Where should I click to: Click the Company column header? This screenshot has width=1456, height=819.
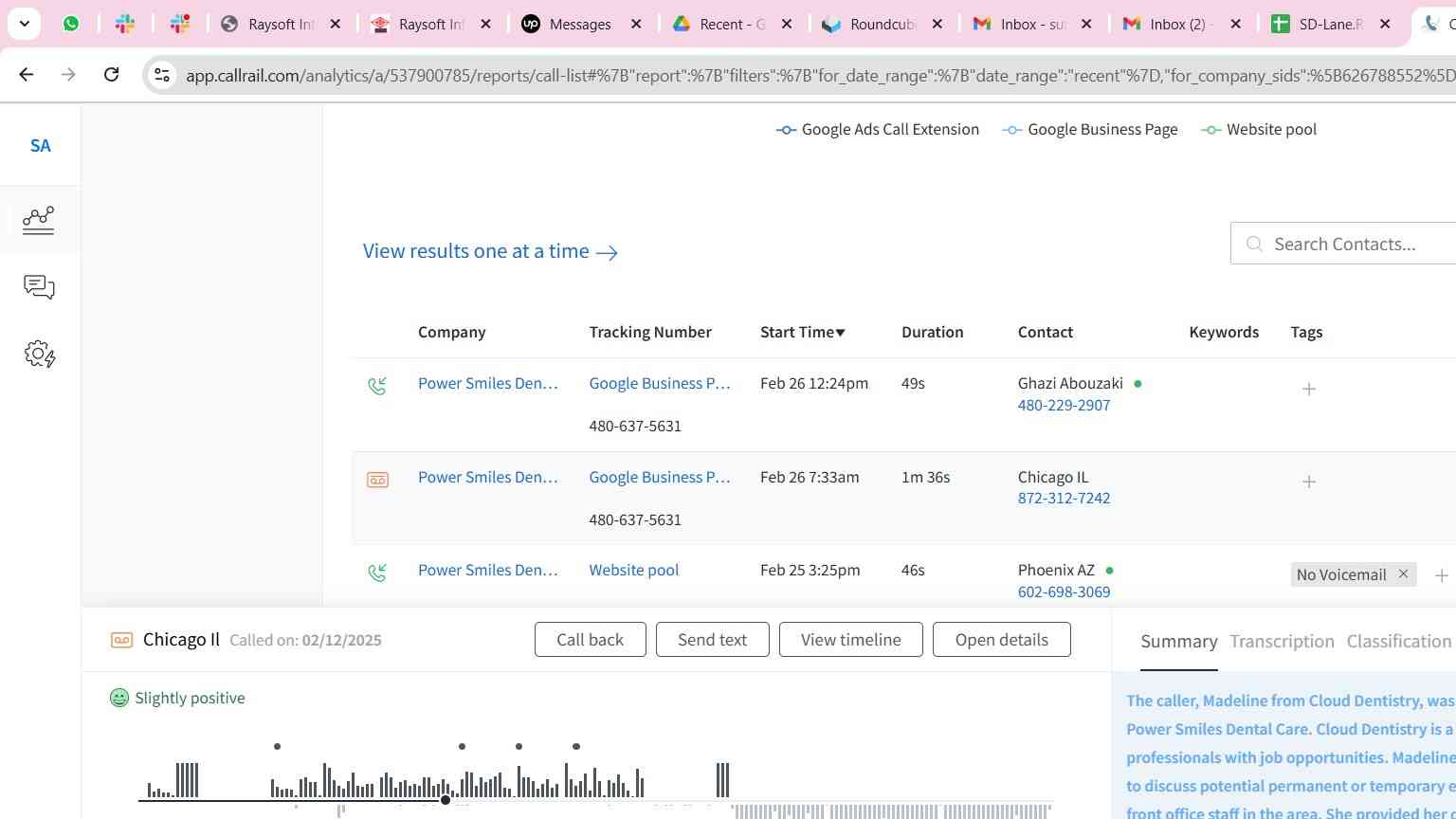click(x=452, y=332)
